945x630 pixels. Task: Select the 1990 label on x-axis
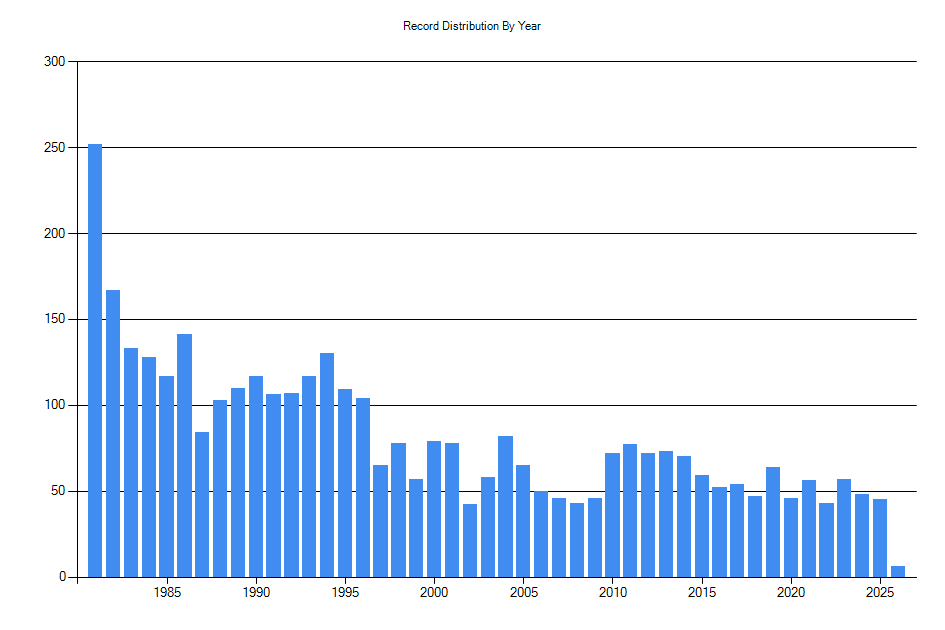tap(254, 592)
